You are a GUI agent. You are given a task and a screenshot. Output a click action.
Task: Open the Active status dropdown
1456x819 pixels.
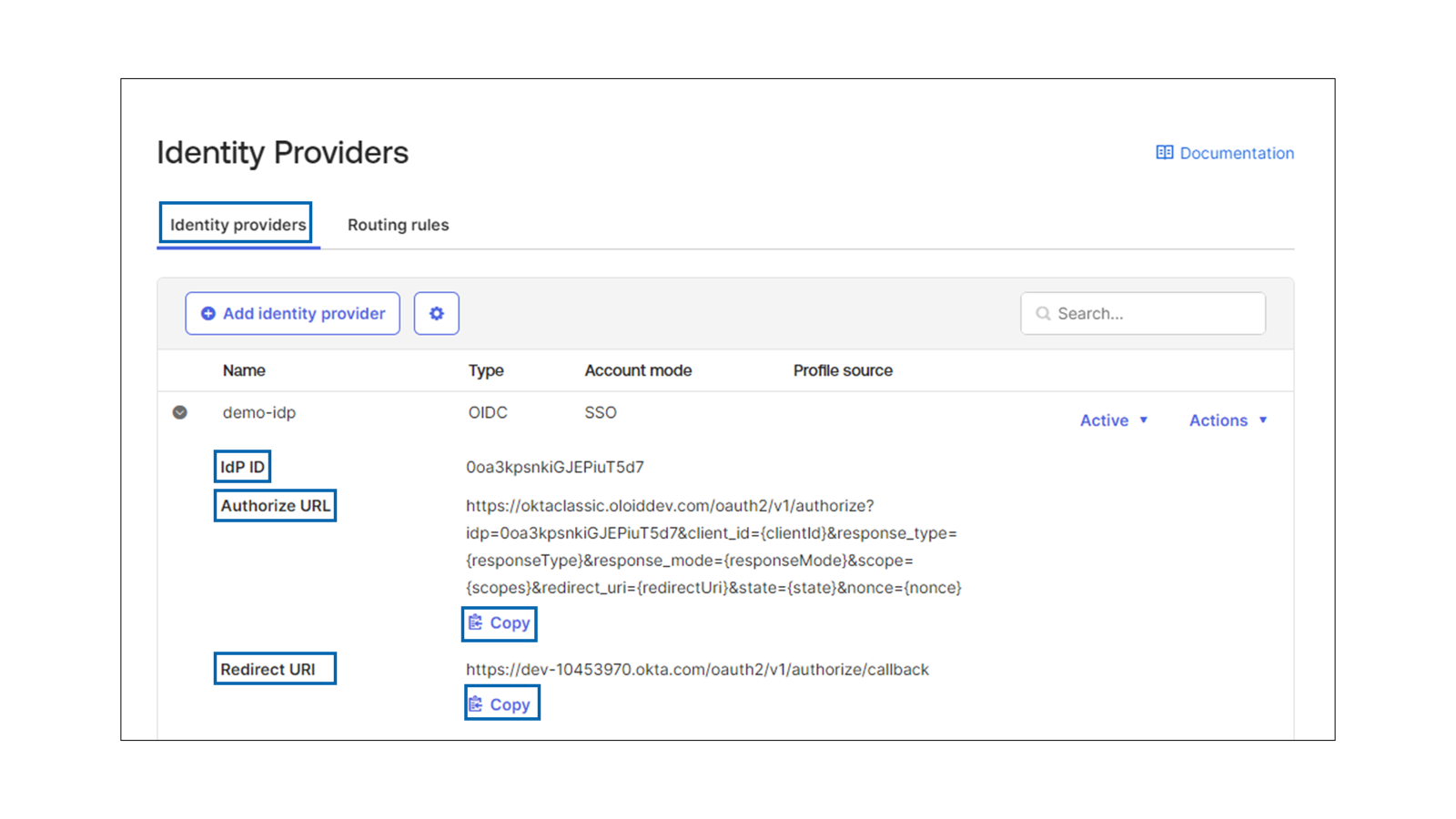click(1114, 420)
